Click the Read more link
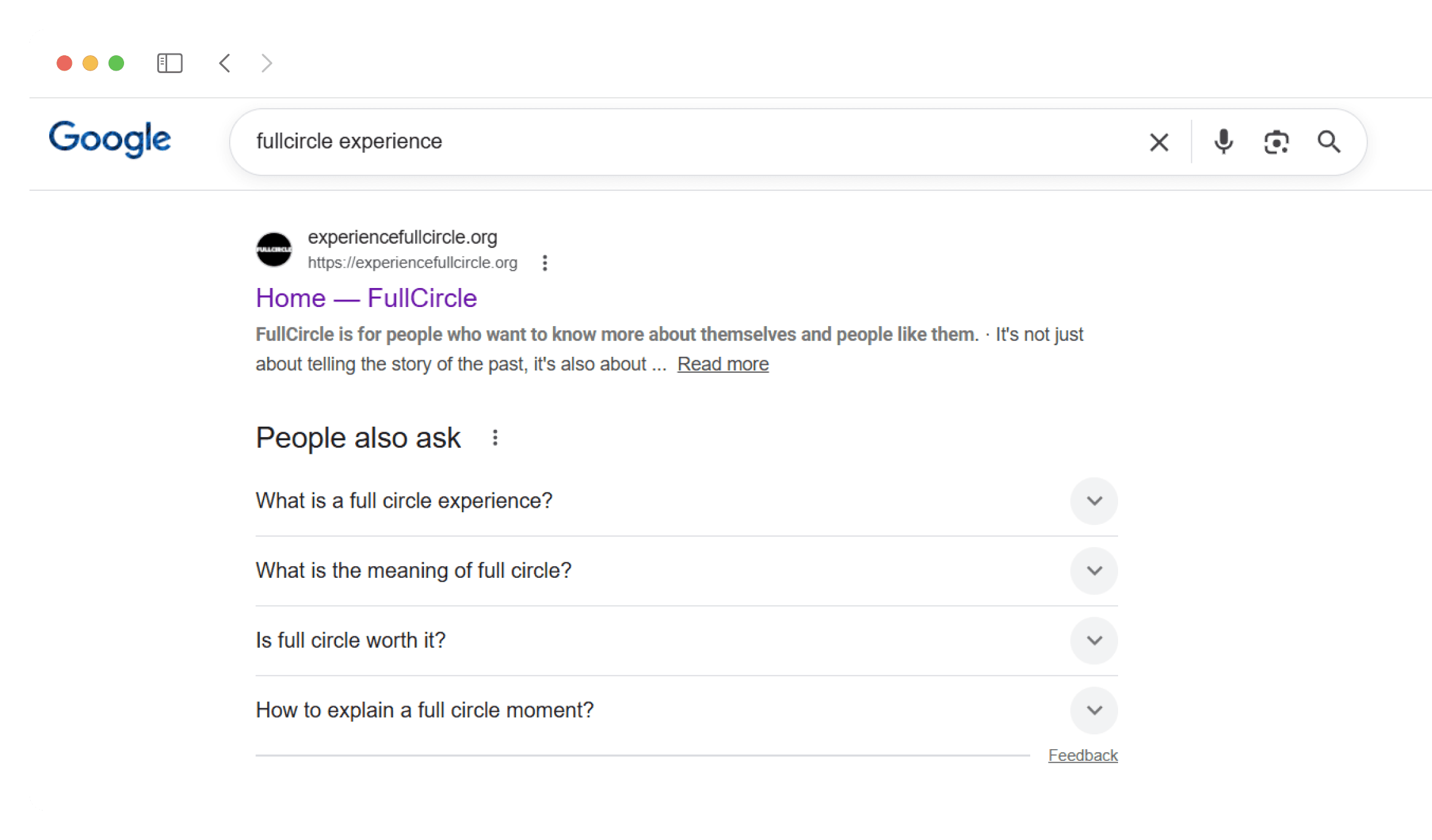 (722, 364)
